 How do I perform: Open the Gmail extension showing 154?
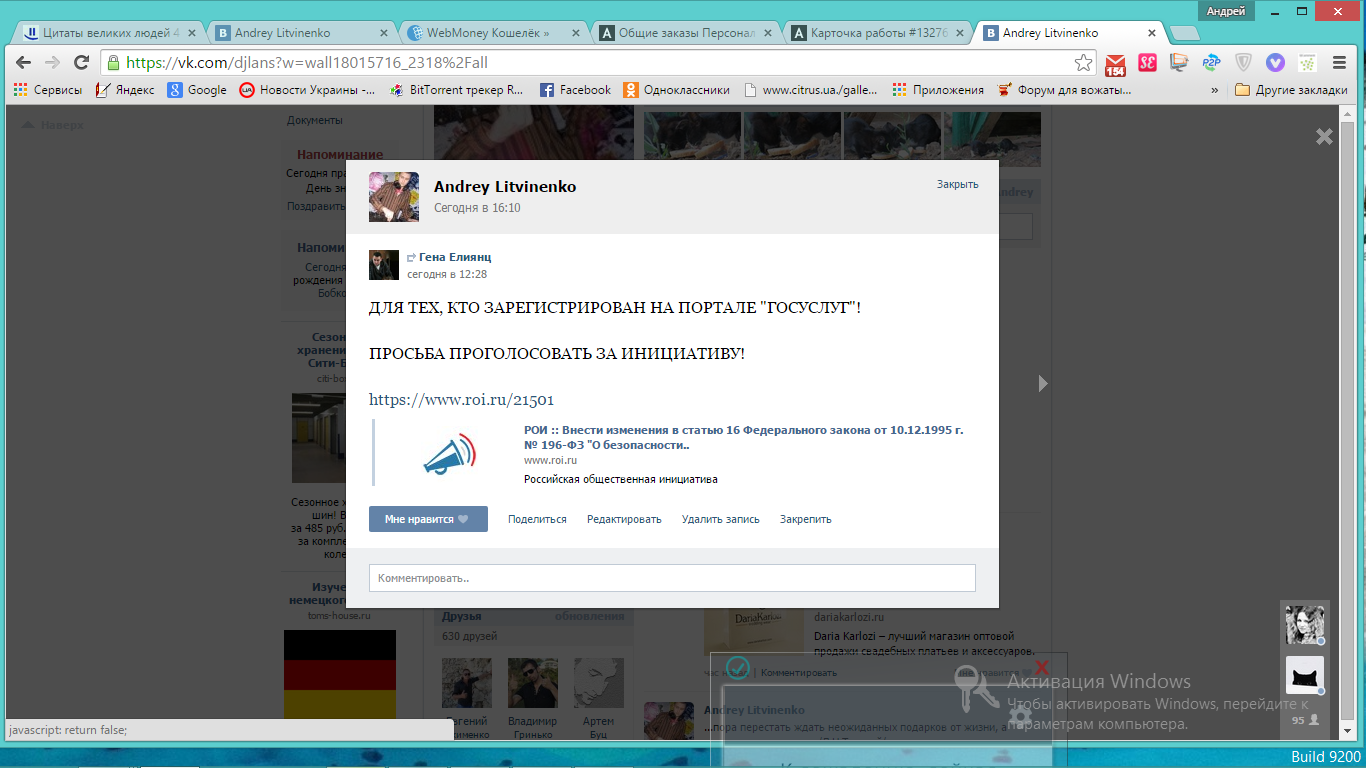coord(1115,64)
